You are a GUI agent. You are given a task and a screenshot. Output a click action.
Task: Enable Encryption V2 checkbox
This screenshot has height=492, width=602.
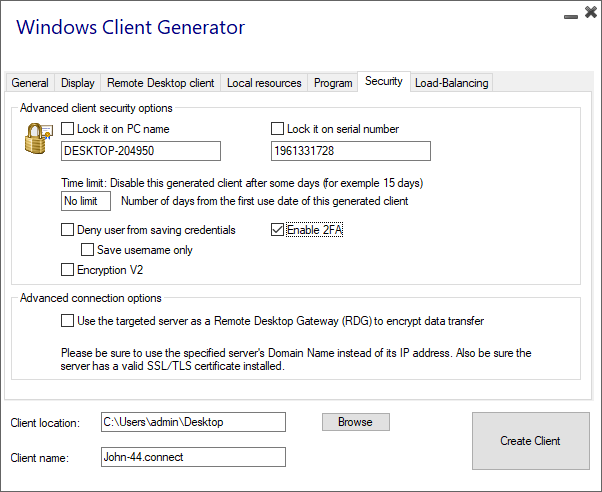(x=68, y=270)
